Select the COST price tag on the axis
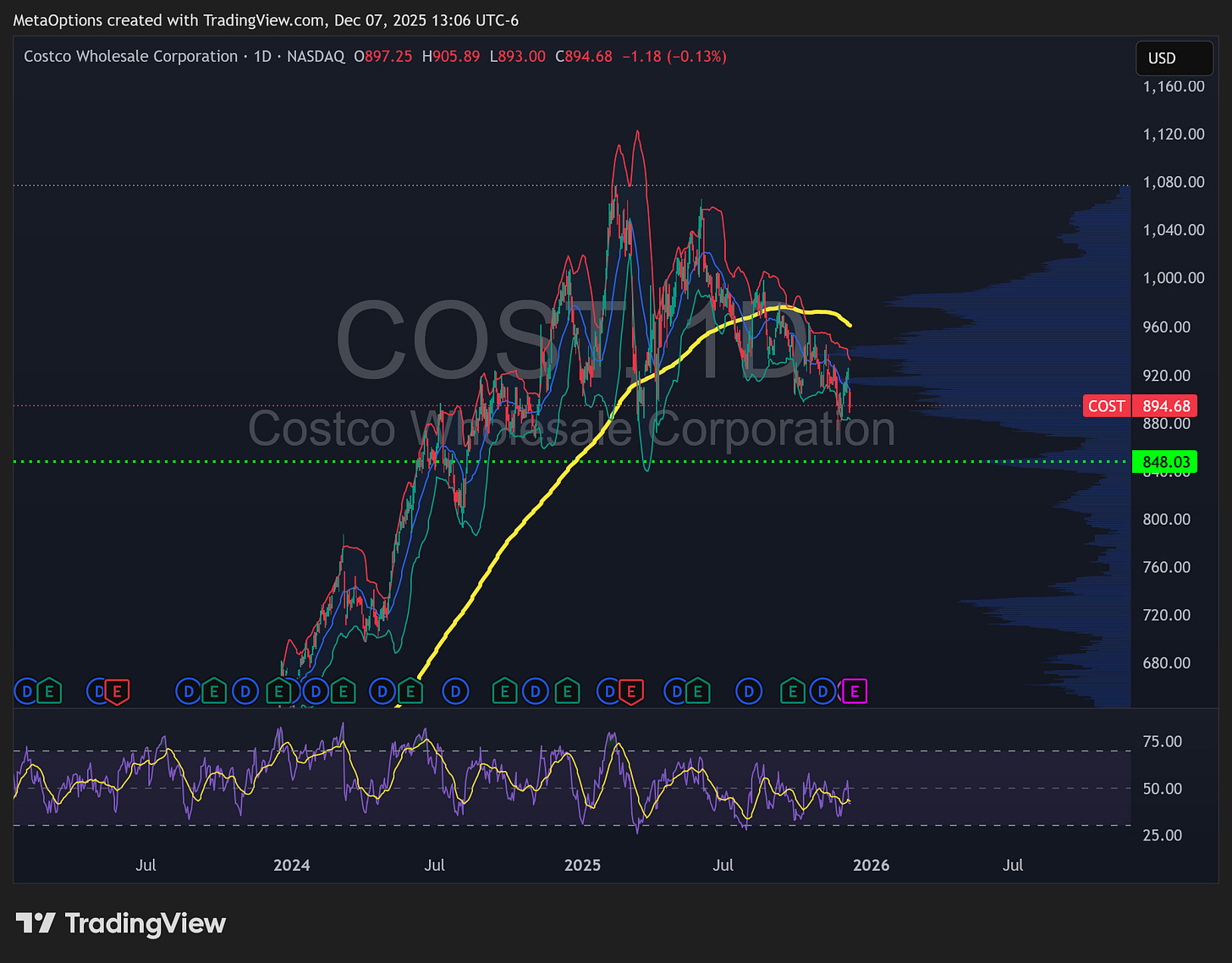The width and height of the screenshot is (1232, 963). pos(1106,405)
